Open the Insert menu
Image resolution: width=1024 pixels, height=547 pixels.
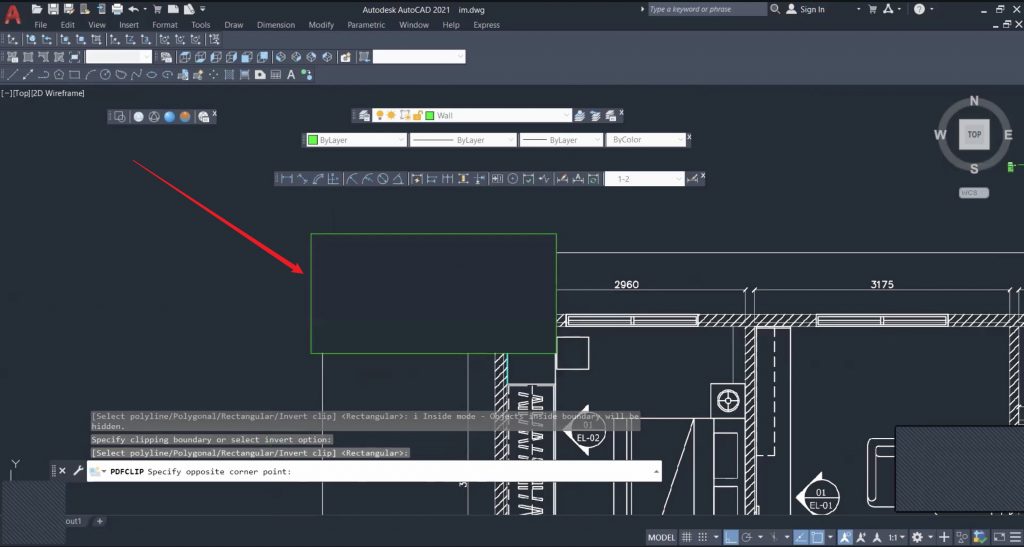pos(129,25)
